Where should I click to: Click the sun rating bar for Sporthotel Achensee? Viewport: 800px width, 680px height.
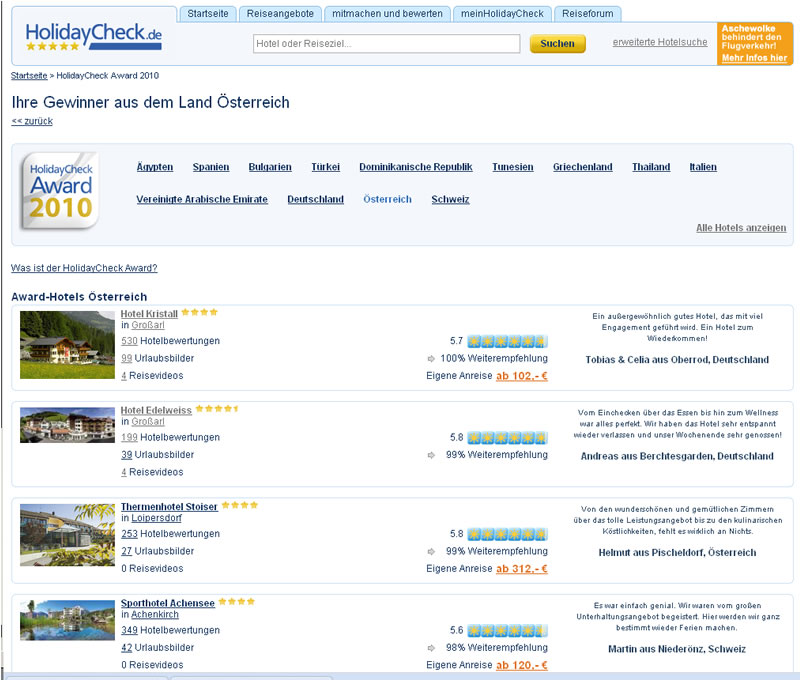(507, 631)
